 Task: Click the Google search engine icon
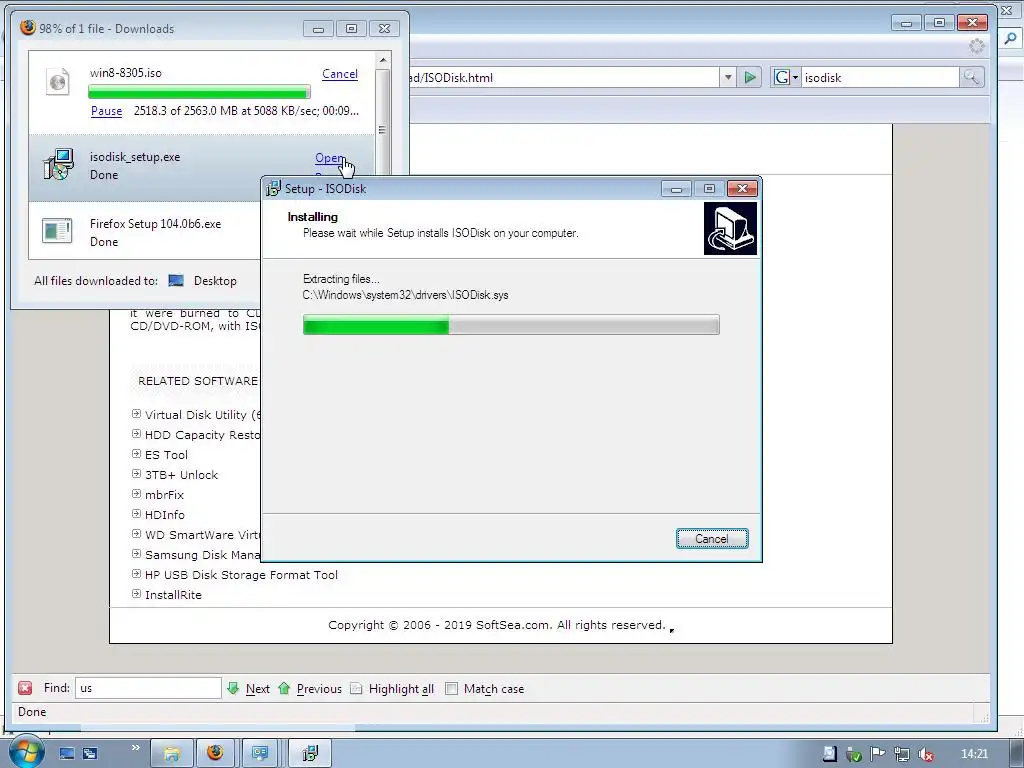coord(782,78)
